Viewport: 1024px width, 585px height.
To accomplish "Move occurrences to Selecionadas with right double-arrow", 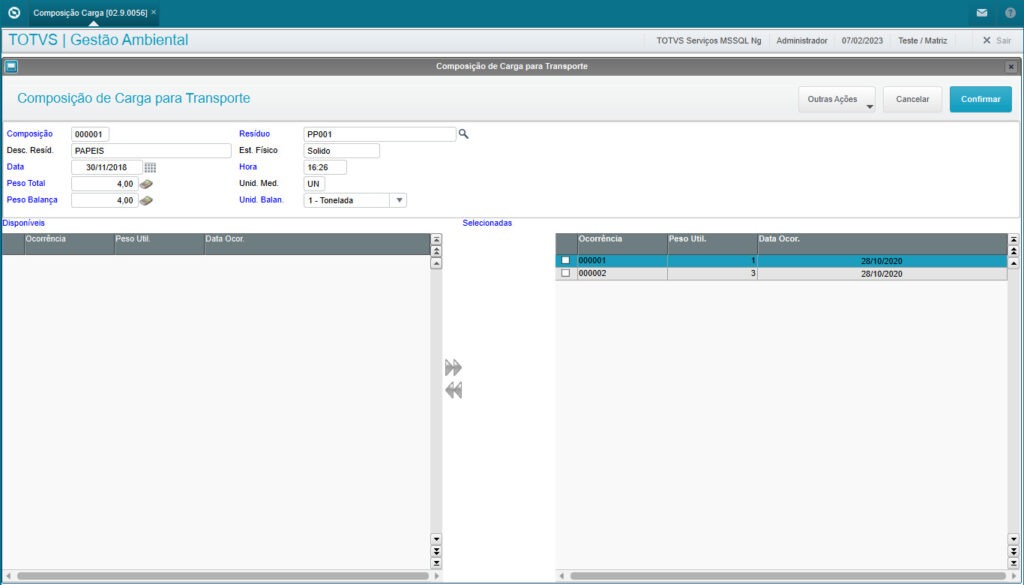I will click(453, 368).
